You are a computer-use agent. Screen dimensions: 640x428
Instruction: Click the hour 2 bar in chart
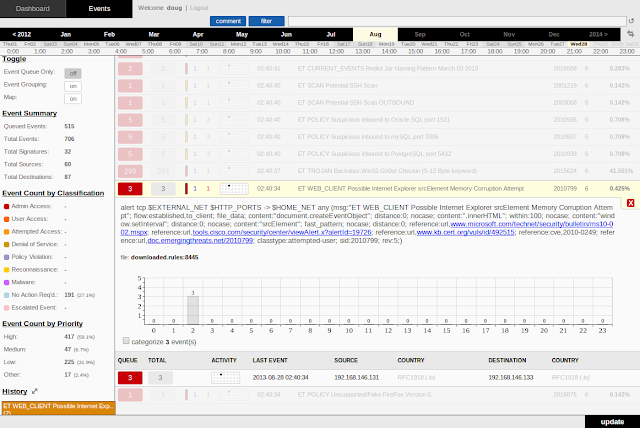coord(193,310)
